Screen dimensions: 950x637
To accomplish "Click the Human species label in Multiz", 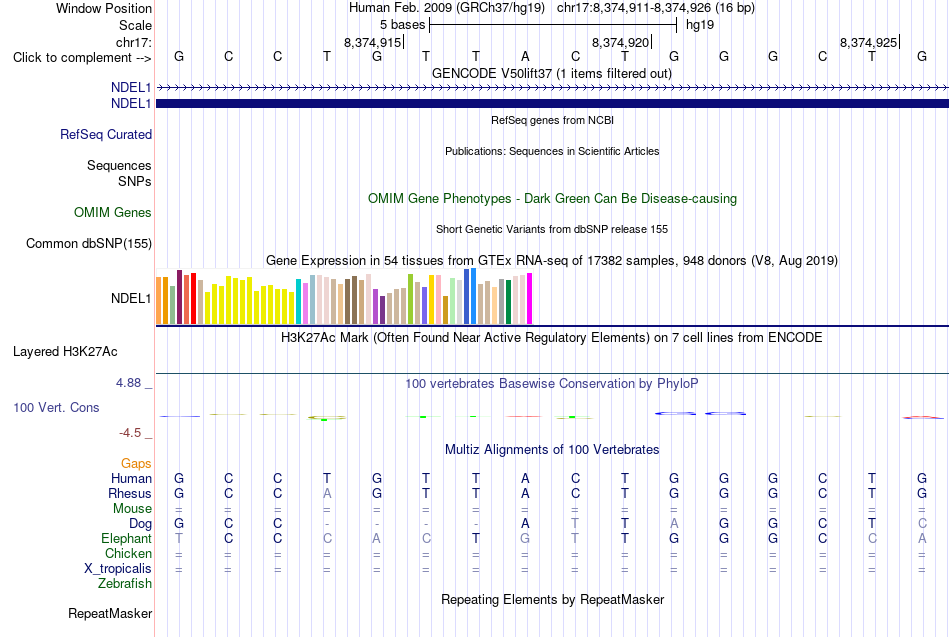I will 131,478.
